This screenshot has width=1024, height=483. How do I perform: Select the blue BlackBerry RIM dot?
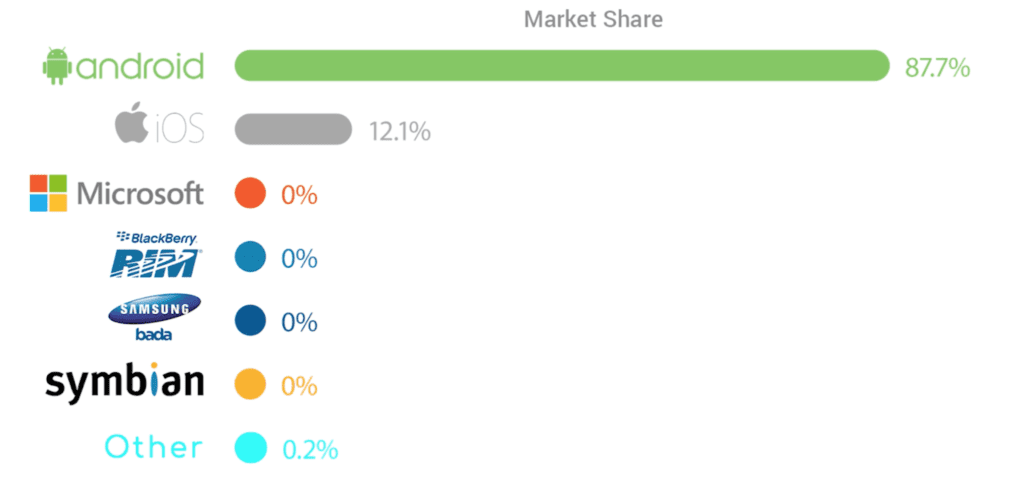tap(250, 257)
